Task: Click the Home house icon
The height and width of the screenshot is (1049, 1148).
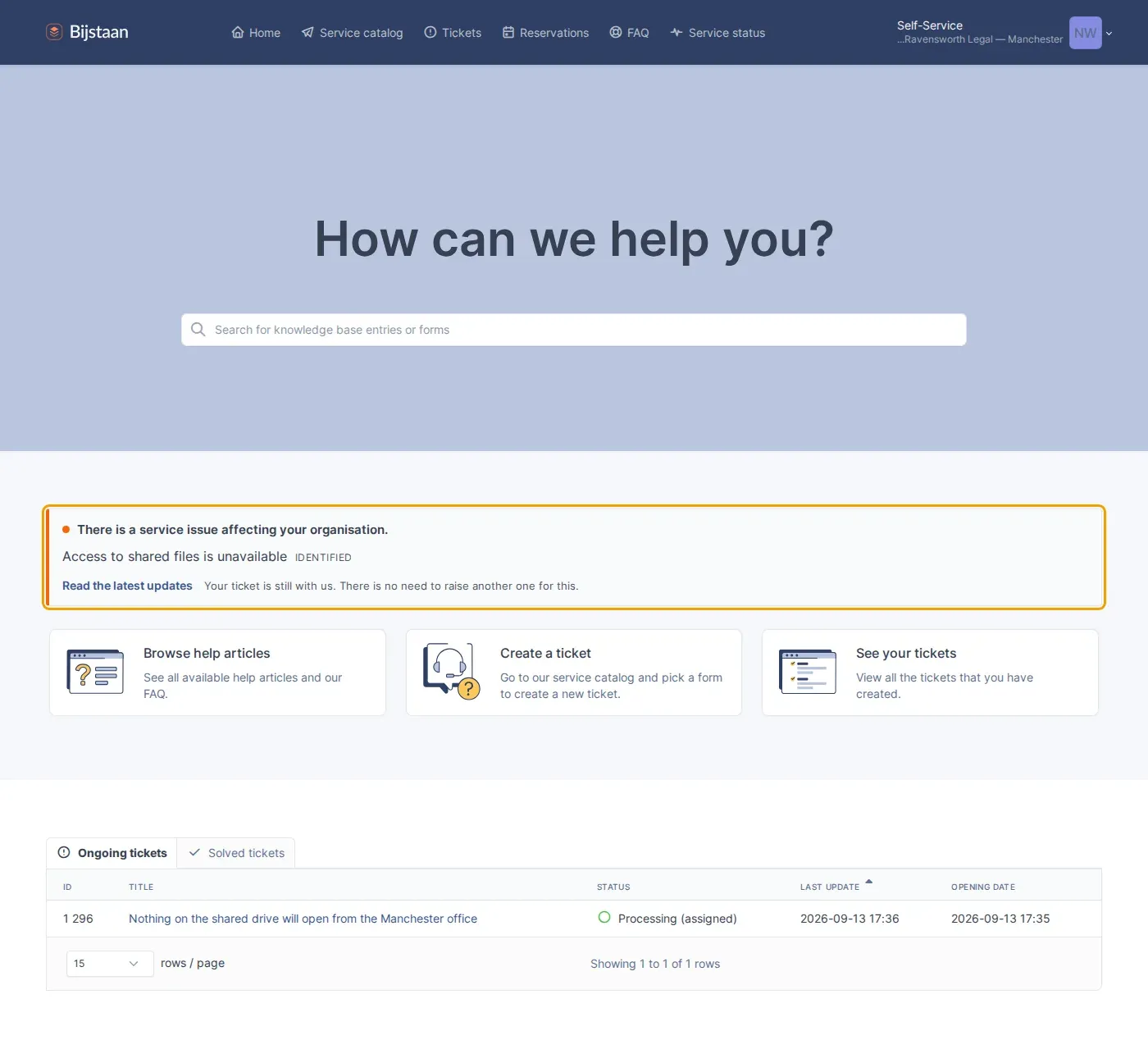Action: 238,33
